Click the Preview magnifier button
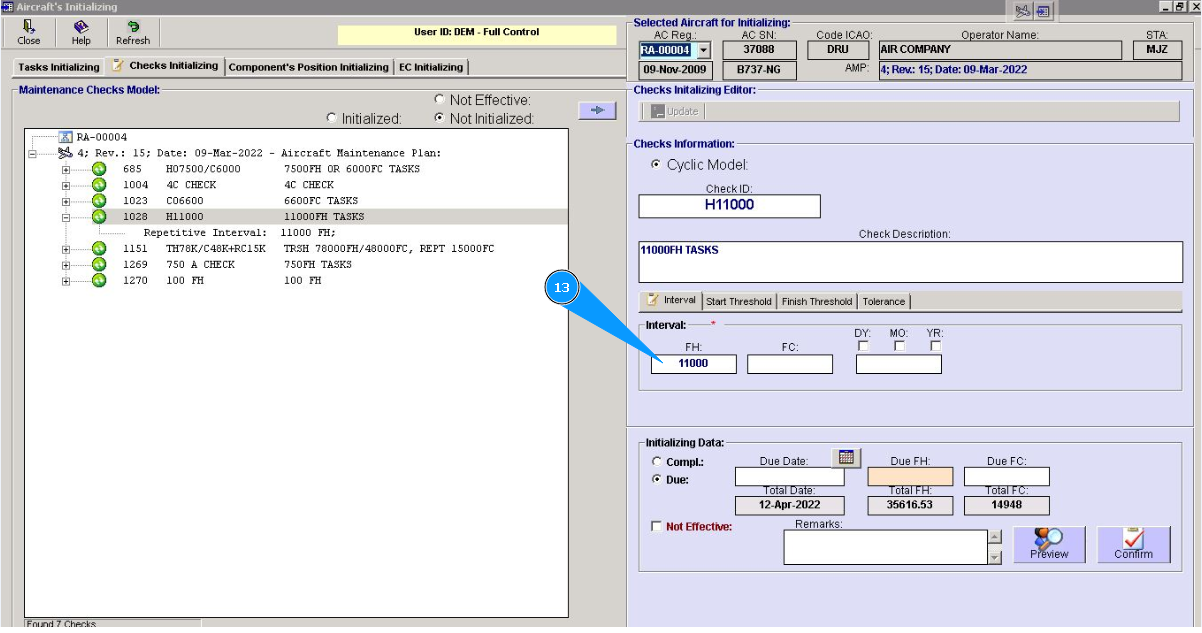The width and height of the screenshot is (1202, 633). tap(1049, 545)
